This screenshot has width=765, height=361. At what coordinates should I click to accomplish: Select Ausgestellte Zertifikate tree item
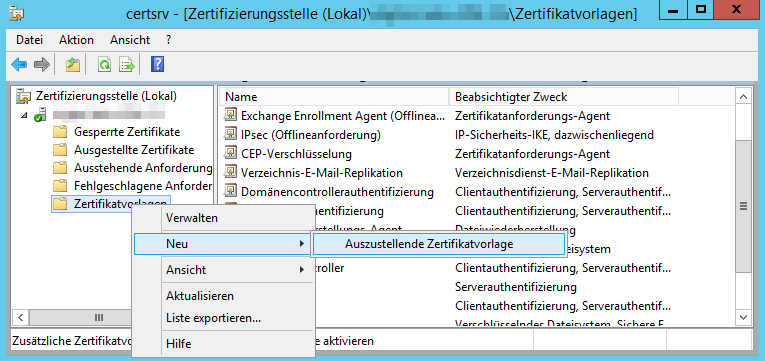pos(134,150)
